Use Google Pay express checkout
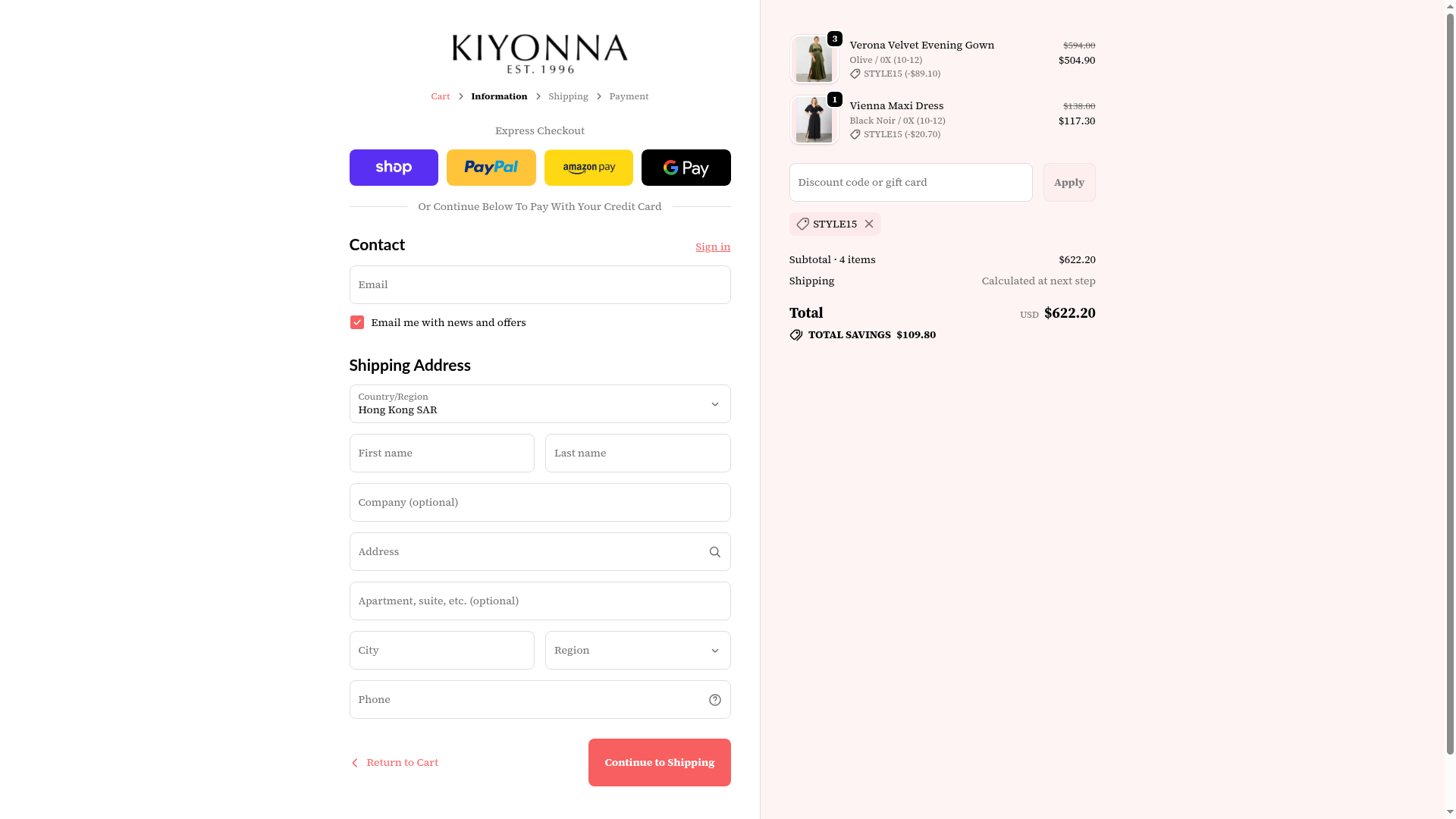 [x=686, y=168]
